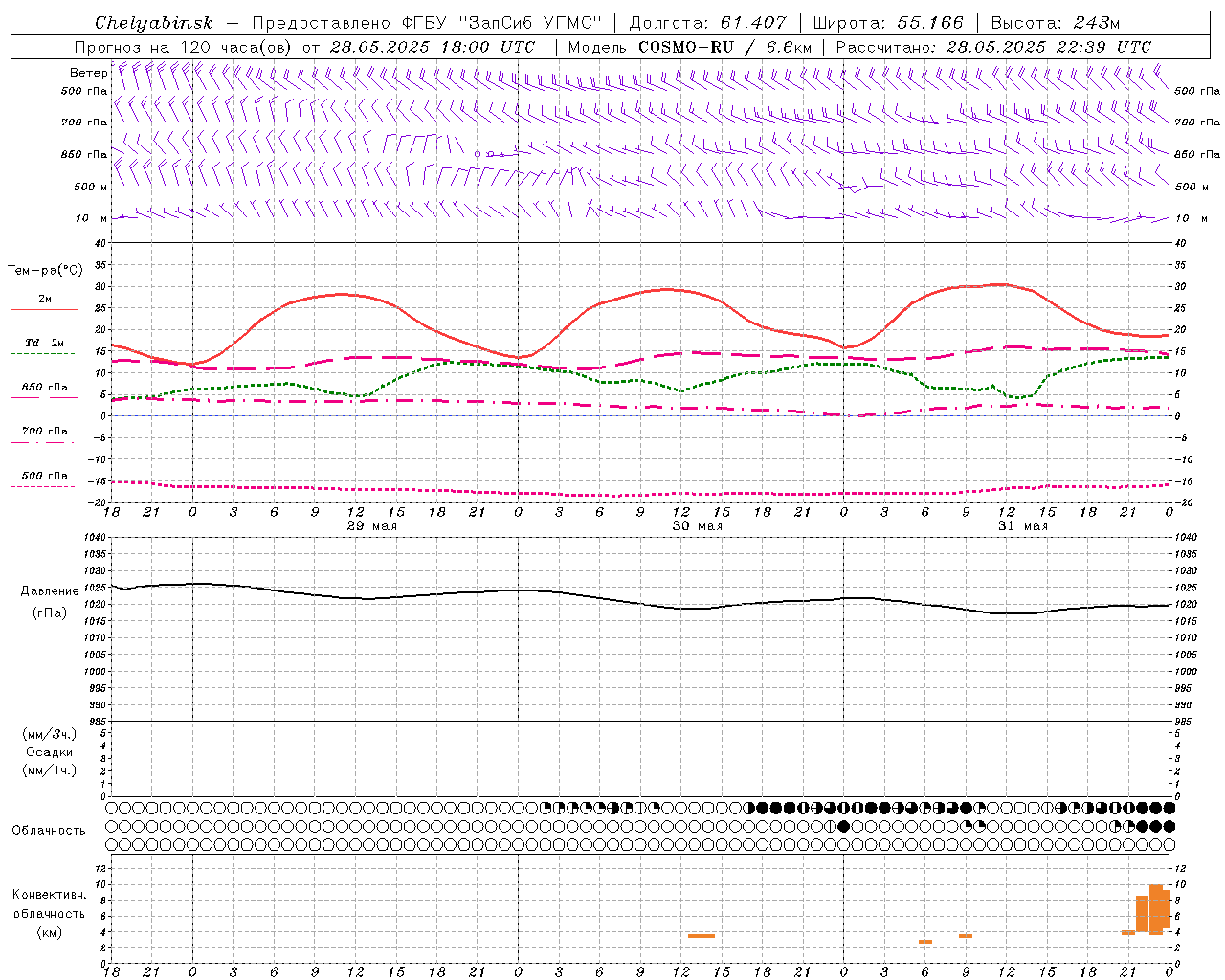Click the 850 гПа temperature legend entry
This screenshot has width=1225, height=980.
44,388
